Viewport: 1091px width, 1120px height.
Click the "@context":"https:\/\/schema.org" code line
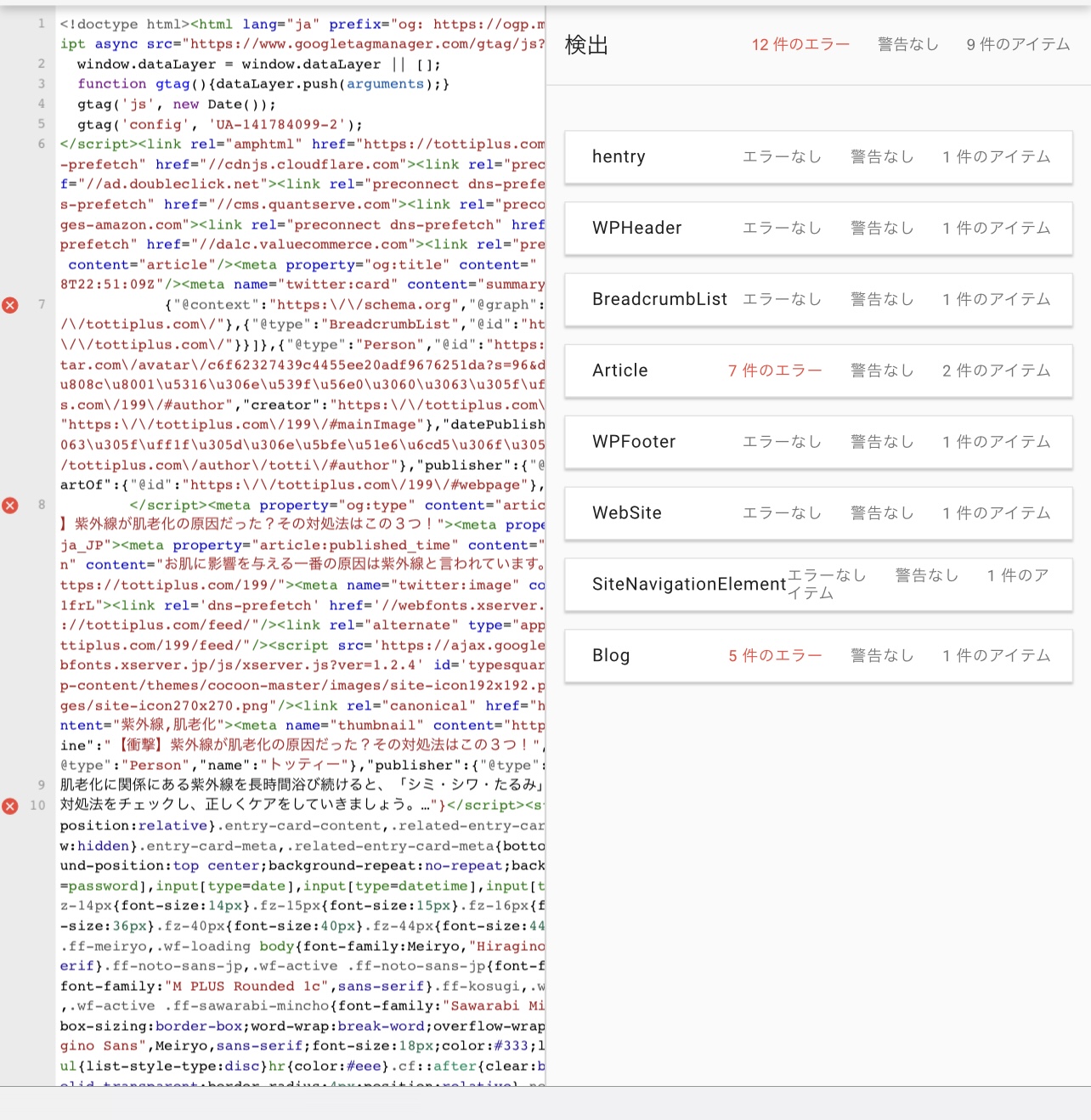tap(355, 305)
